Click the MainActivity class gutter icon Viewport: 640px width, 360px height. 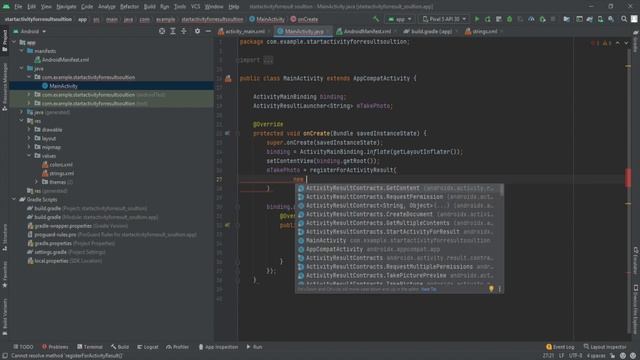tap(228, 78)
